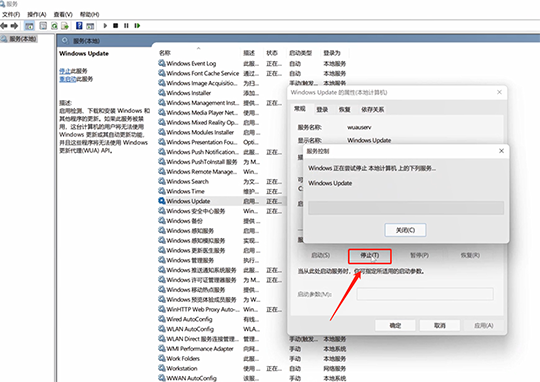The width and height of the screenshot is (540, 382).
Task: Click the Stop Service square icon
Action: tap(116, 25)
